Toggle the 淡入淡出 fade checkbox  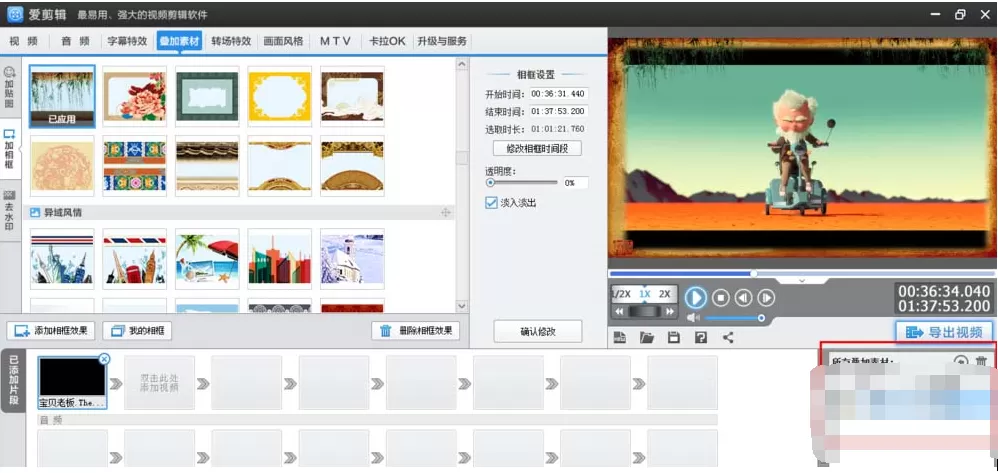tap(491, 203)
